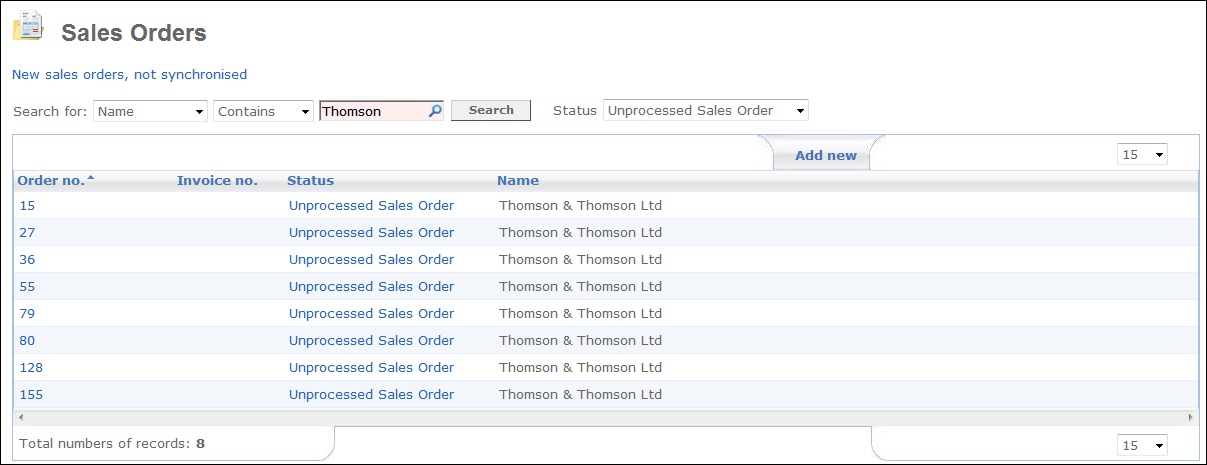Screen dimensions: 1207x465
Task: Click the horizontal scrollbar track
Action: pos(605,416)
